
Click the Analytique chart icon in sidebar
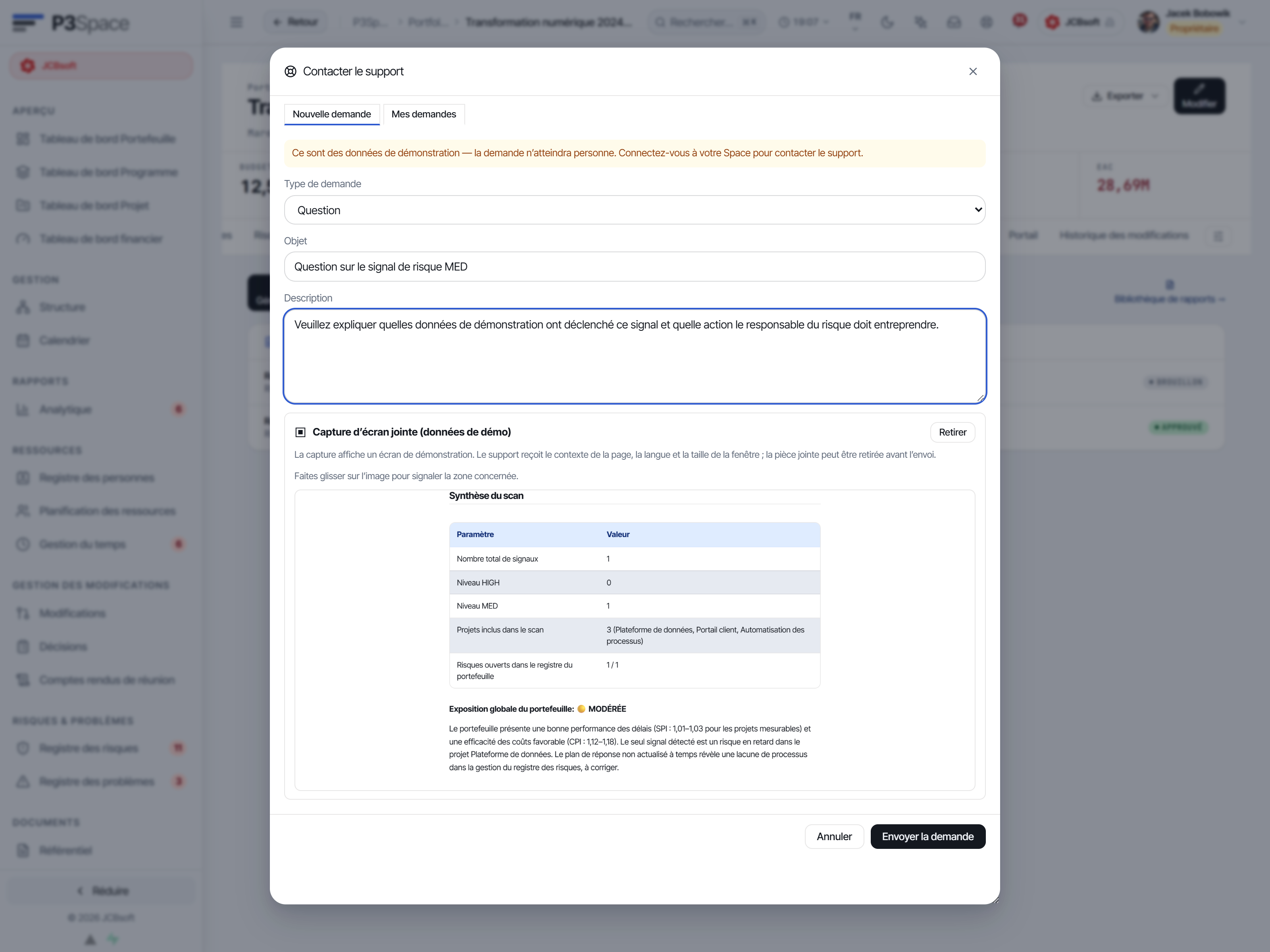pos(23,409)
